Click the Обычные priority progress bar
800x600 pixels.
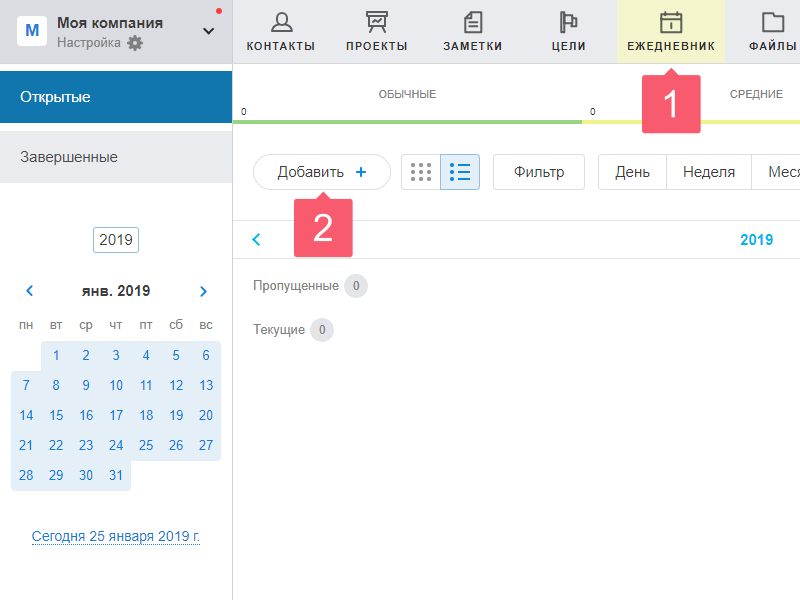click(x=407, y=122)
